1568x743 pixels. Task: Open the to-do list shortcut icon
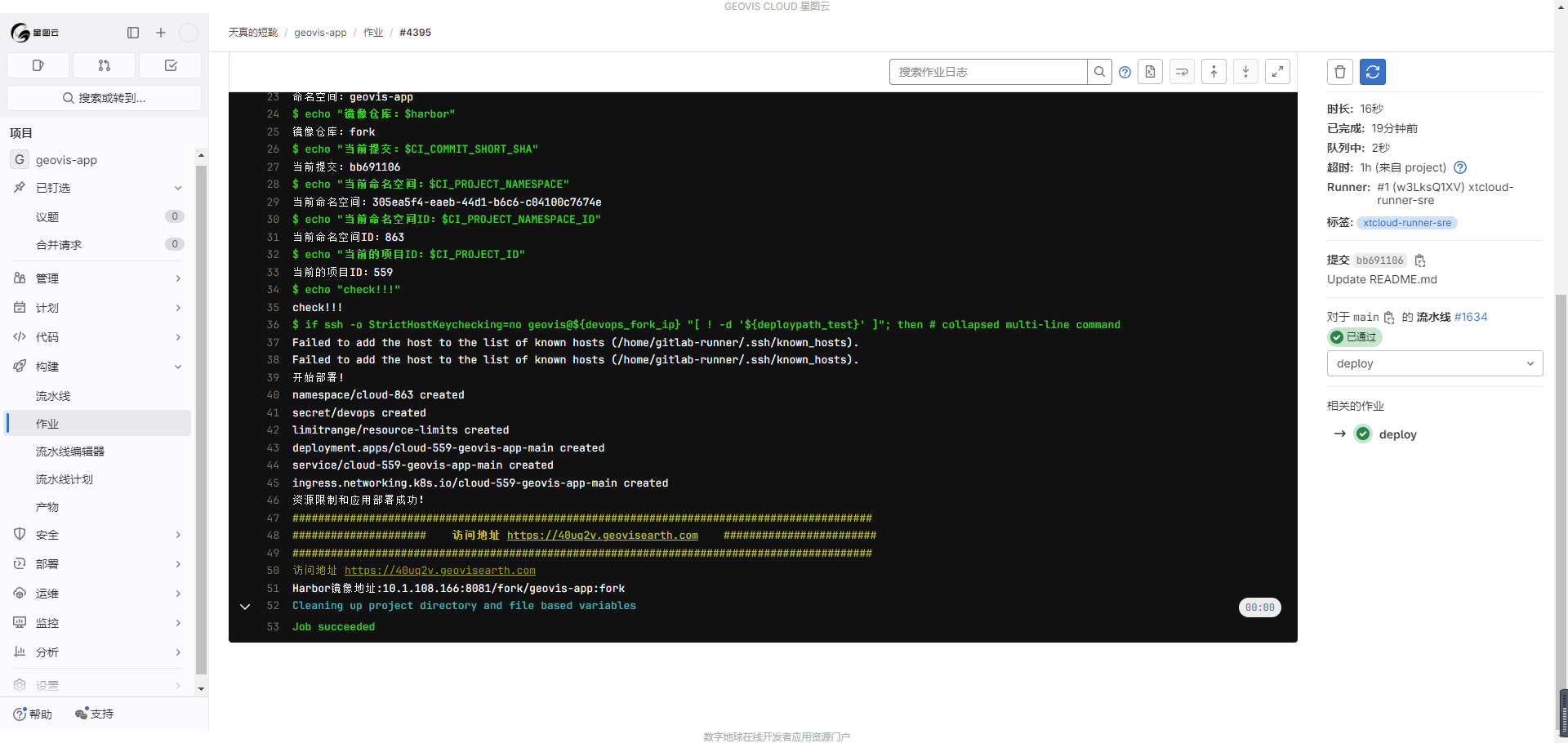171,65
